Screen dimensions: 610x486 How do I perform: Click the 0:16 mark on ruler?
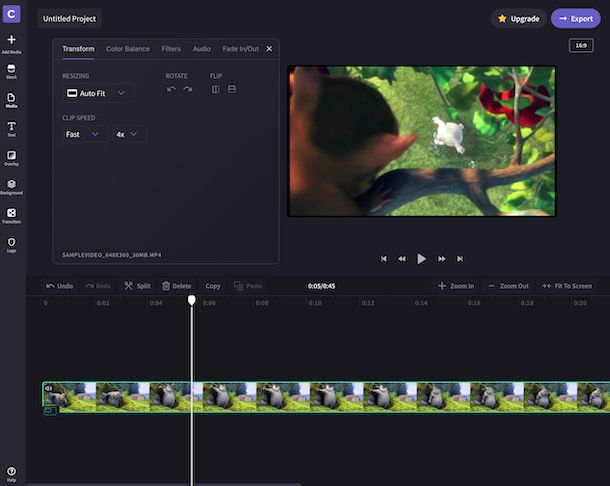coord(474,303)
